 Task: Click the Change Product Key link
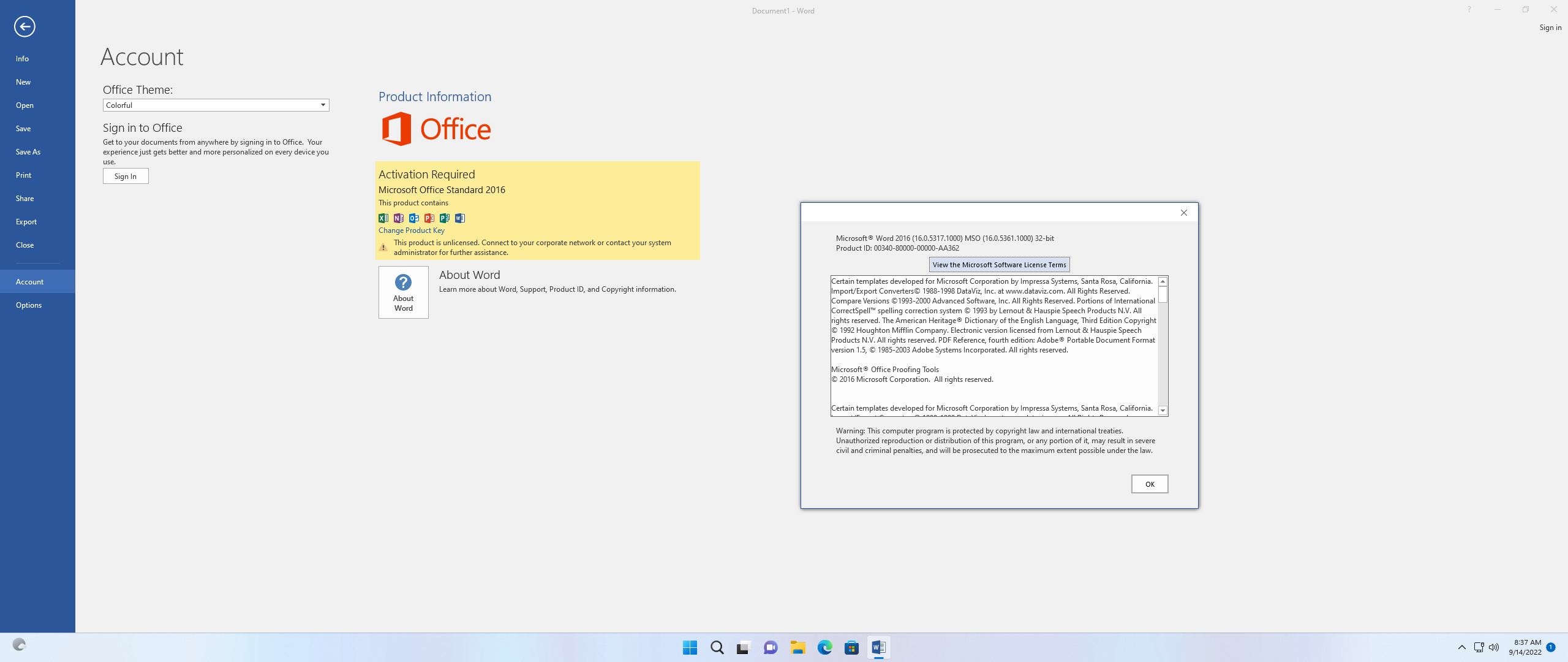click(412, 230)
